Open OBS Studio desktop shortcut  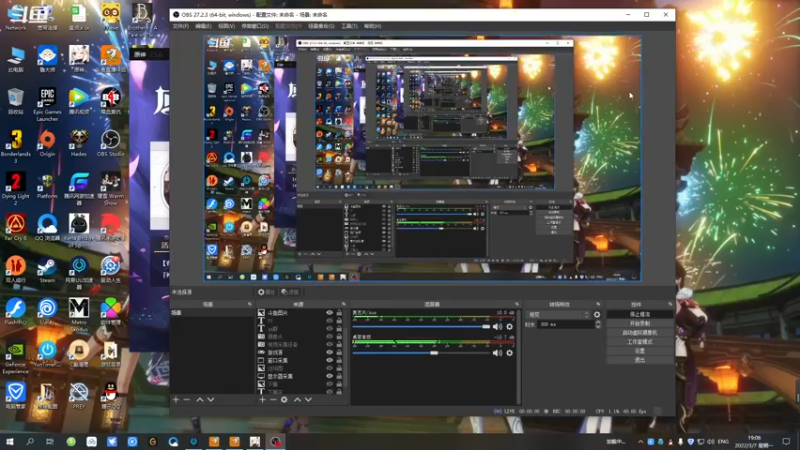(110, 143)
